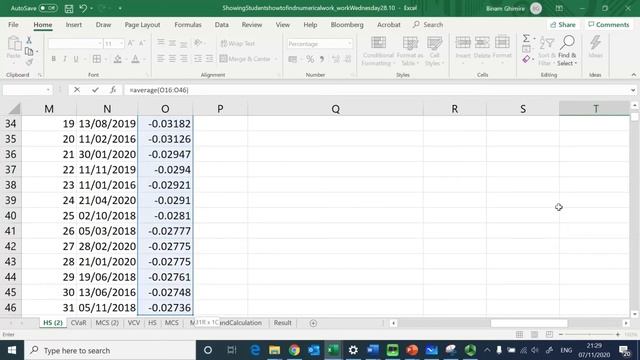640x360 pixels.
Task: Click the Fill Color bucket
Action: (x=118, y=59)
